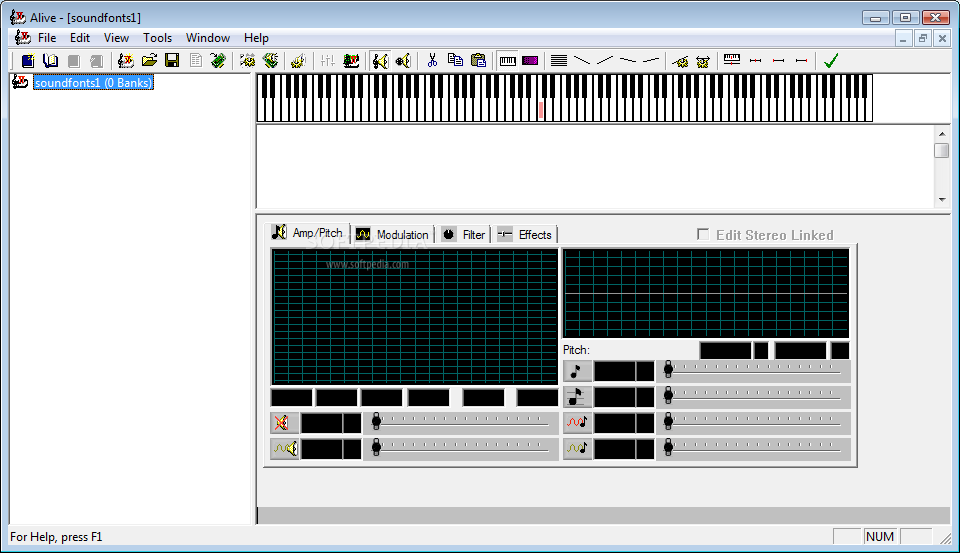Toggle the piano keyboard view icon
This screenshot has height=553, width=960.
(x=508, y=61)
